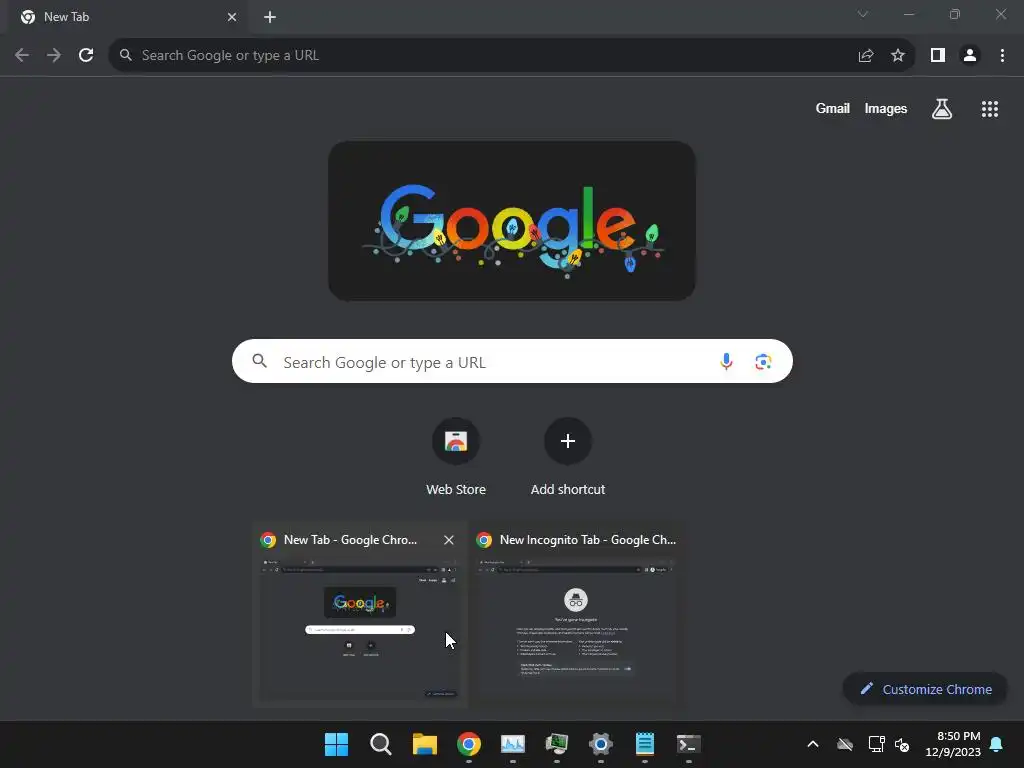
Task: Select New Incognito Tab window preview
Action: (x=577, y=614)
